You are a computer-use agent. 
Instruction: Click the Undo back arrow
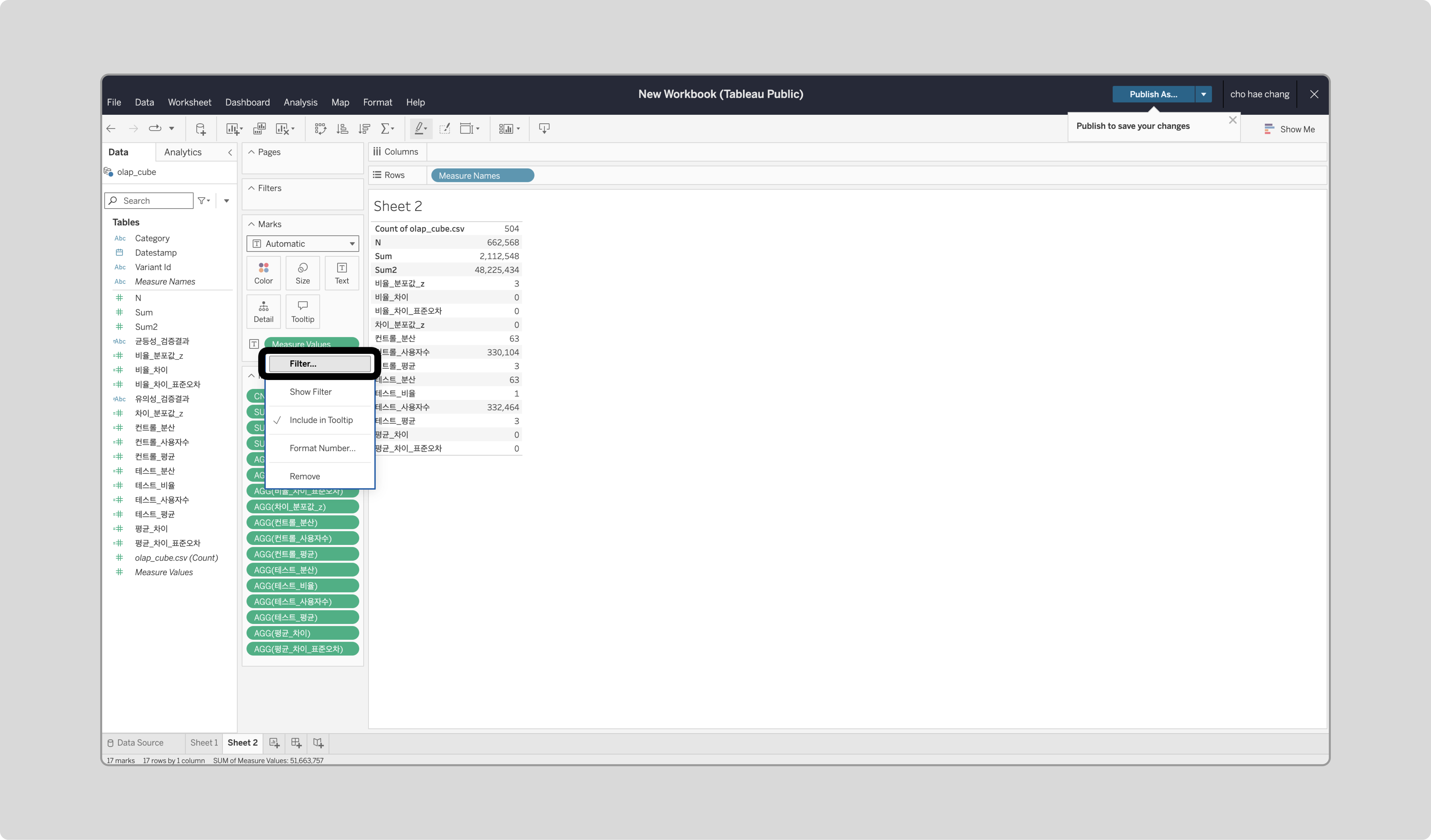click(111, 129)
